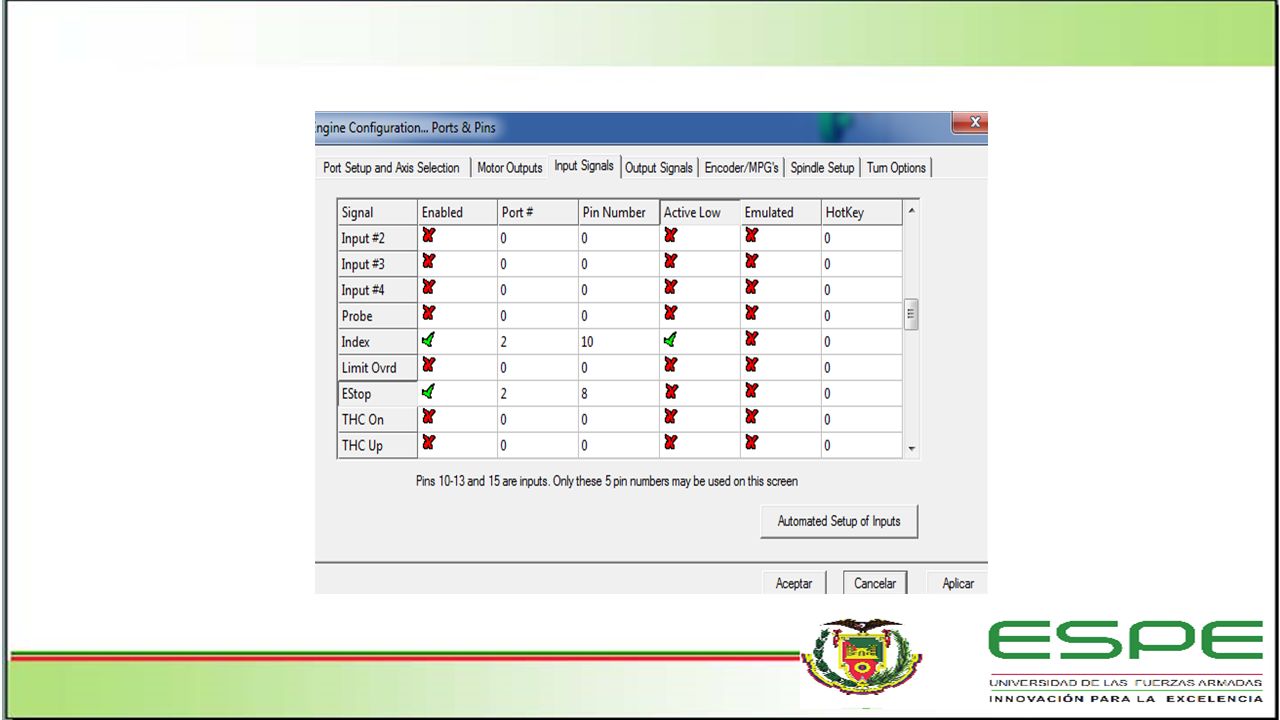This screenshot has width=1280, height=720.
Task: Select the Pin Number cell showing 10
Action: pos(619,341)
